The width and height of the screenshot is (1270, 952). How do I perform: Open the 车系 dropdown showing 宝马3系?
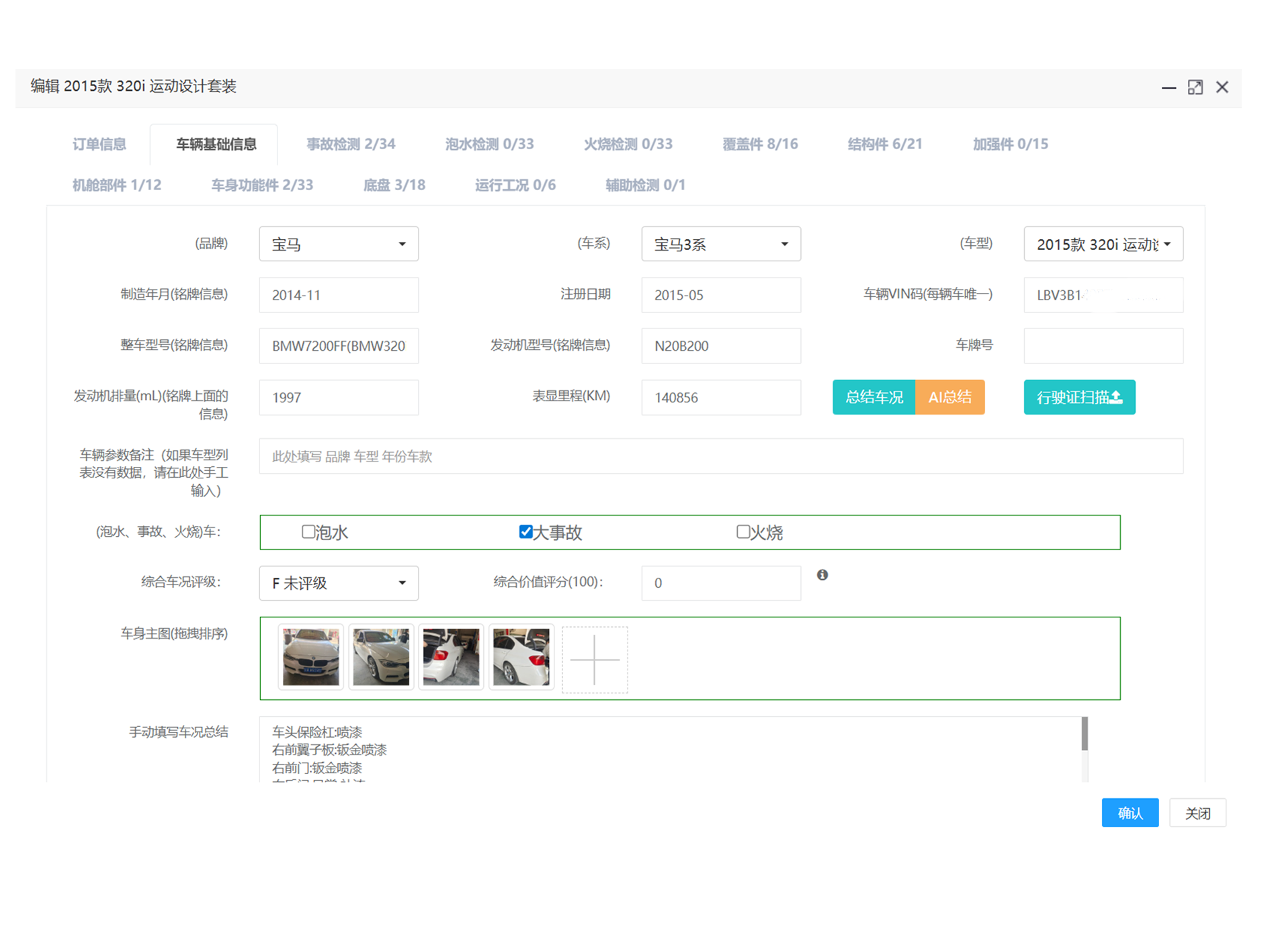[x=720, y=244]
